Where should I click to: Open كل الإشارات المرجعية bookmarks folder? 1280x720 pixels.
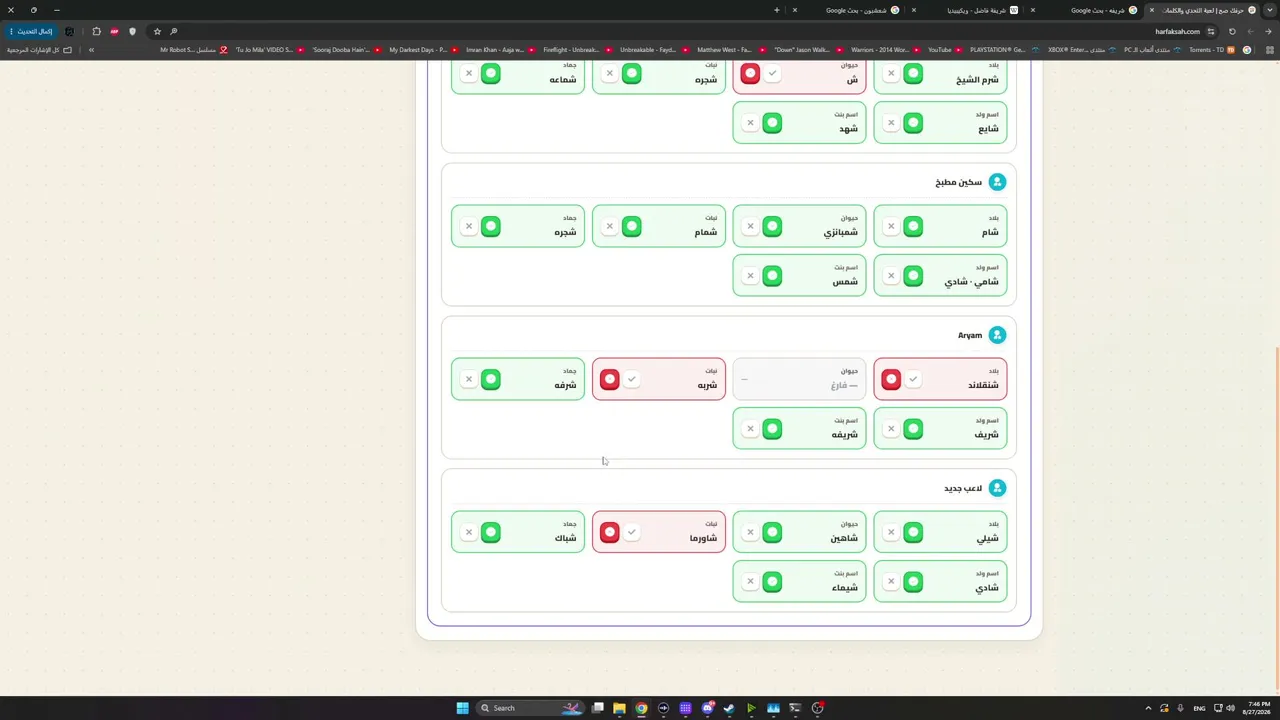tap(41, 50)
